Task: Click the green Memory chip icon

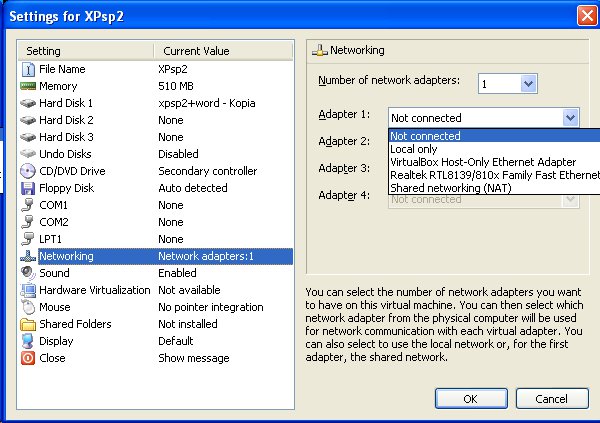Action: click(x=28, y=86)
